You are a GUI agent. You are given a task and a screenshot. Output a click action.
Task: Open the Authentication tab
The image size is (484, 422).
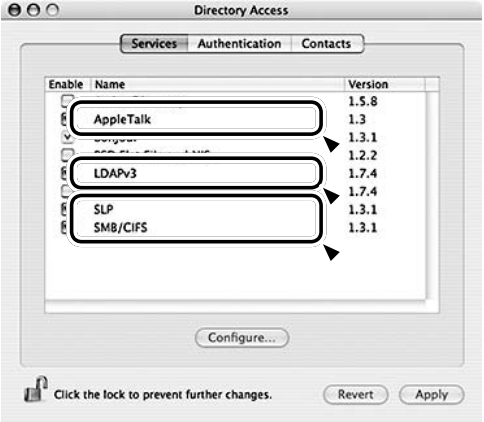239,44
